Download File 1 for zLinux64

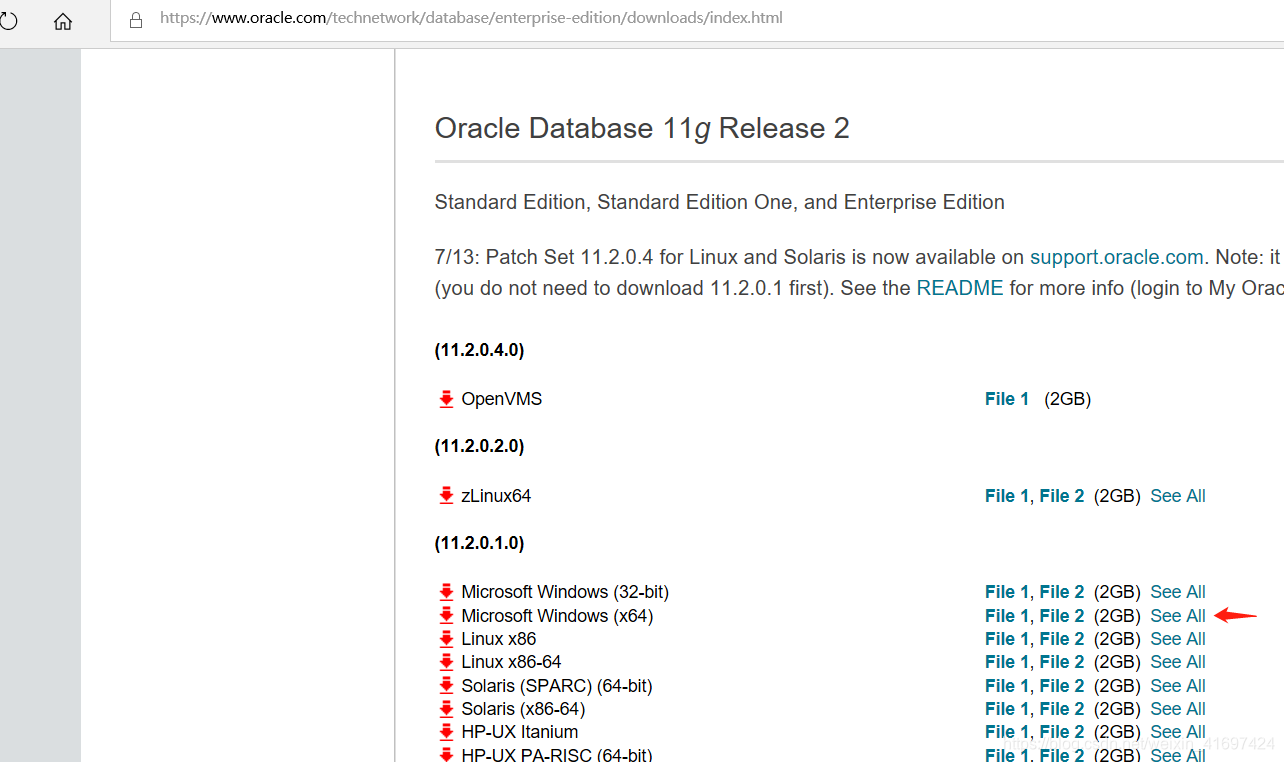[1007, 496]
